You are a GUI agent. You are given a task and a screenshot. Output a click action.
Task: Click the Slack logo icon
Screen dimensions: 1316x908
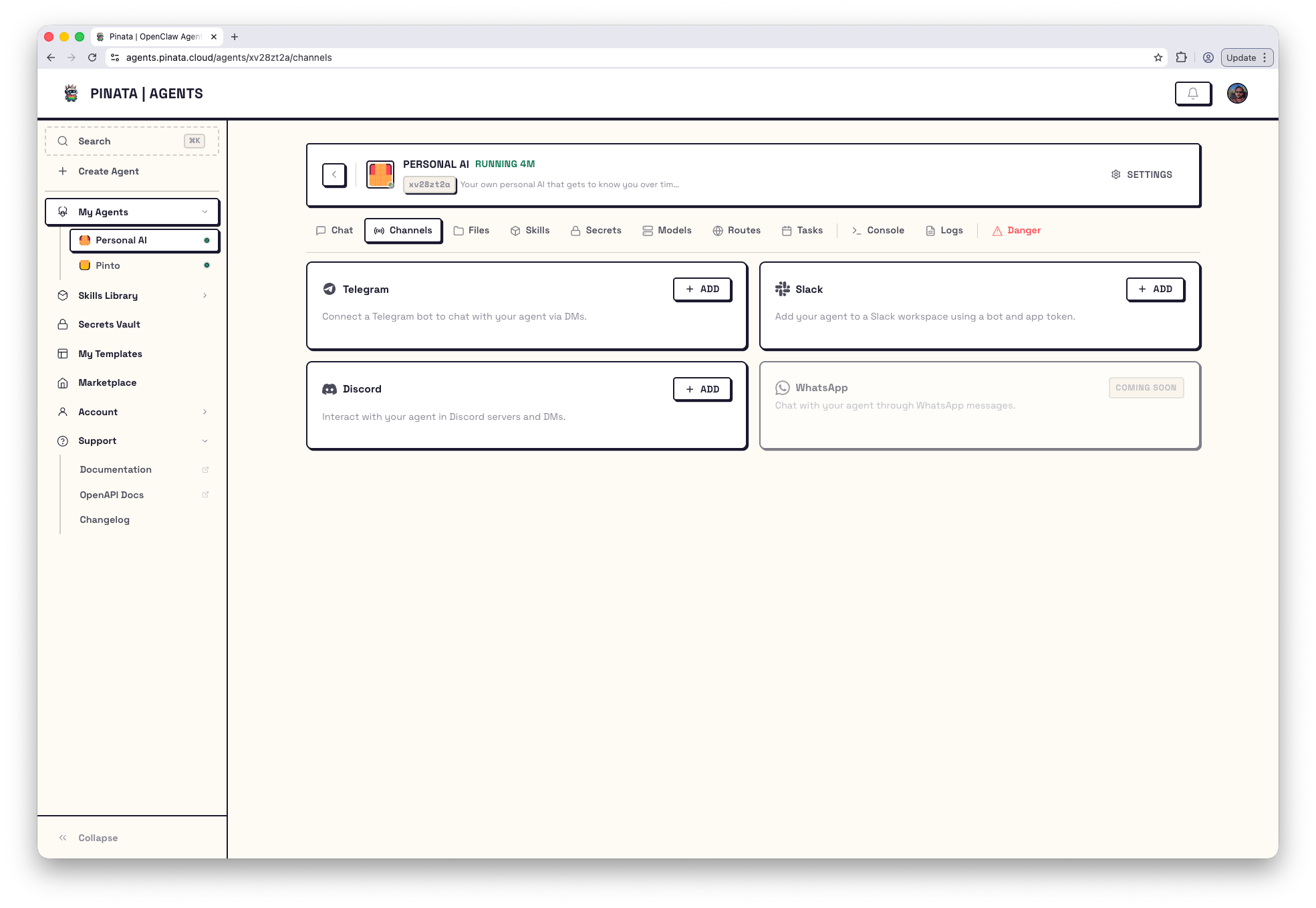[782, 289]
